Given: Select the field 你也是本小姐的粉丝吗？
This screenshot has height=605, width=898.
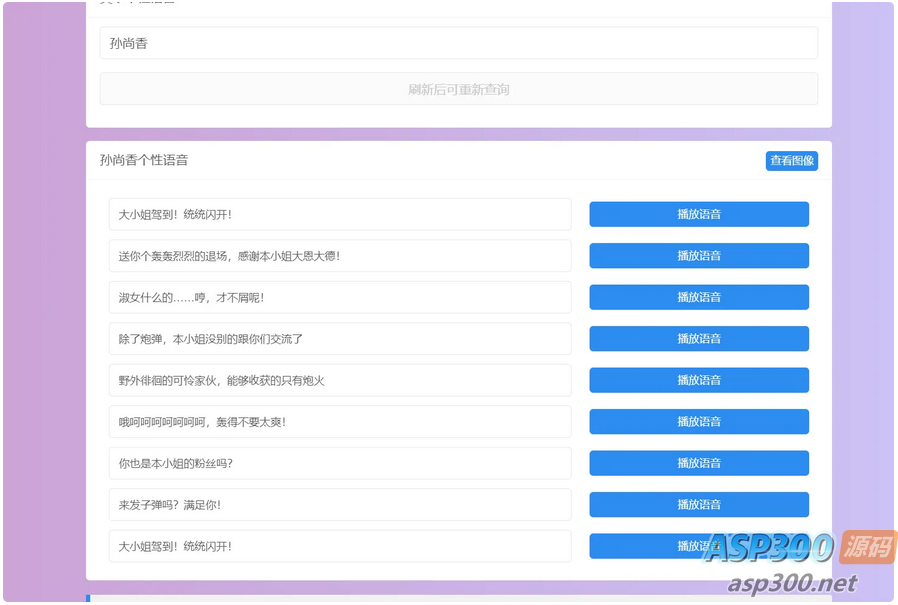Looking at the screenshot, I should pos(339,463).
